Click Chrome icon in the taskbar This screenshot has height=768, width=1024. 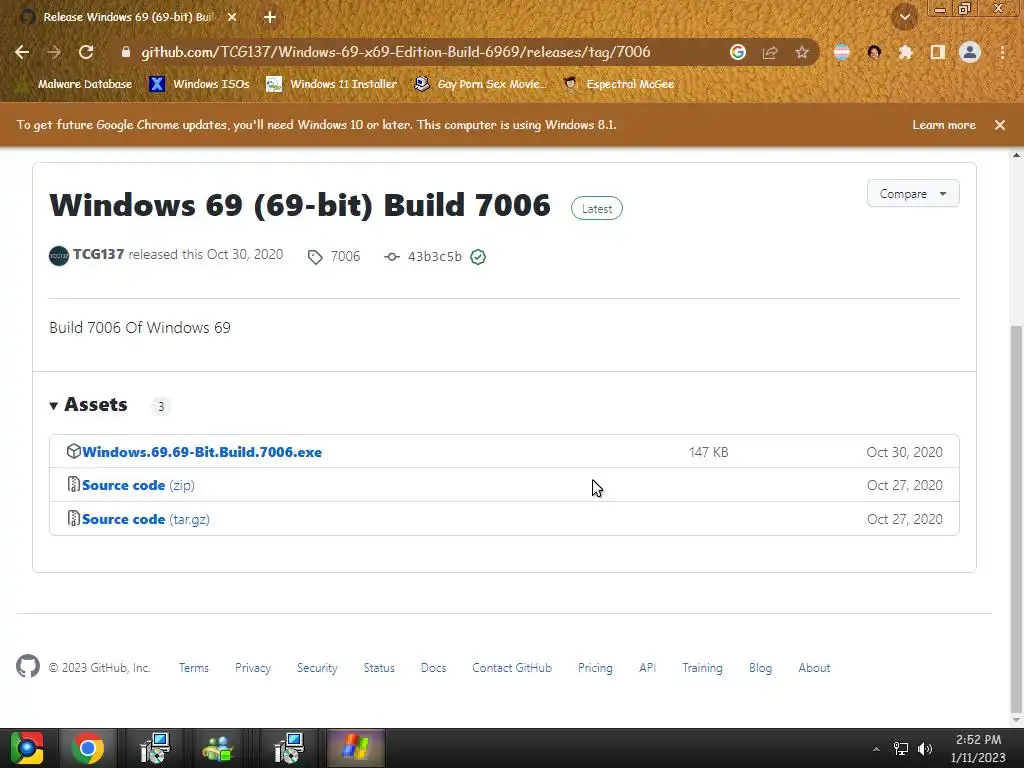click(88, 748)
